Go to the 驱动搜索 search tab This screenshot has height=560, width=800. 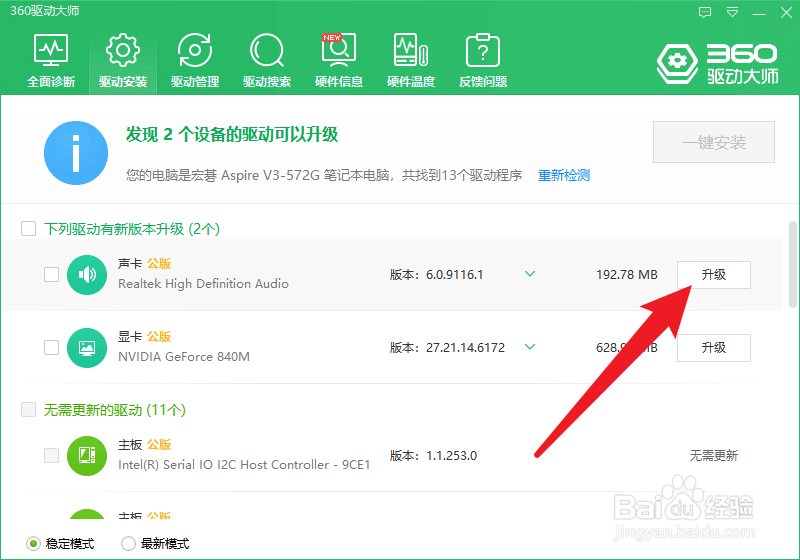coord(267,61)
